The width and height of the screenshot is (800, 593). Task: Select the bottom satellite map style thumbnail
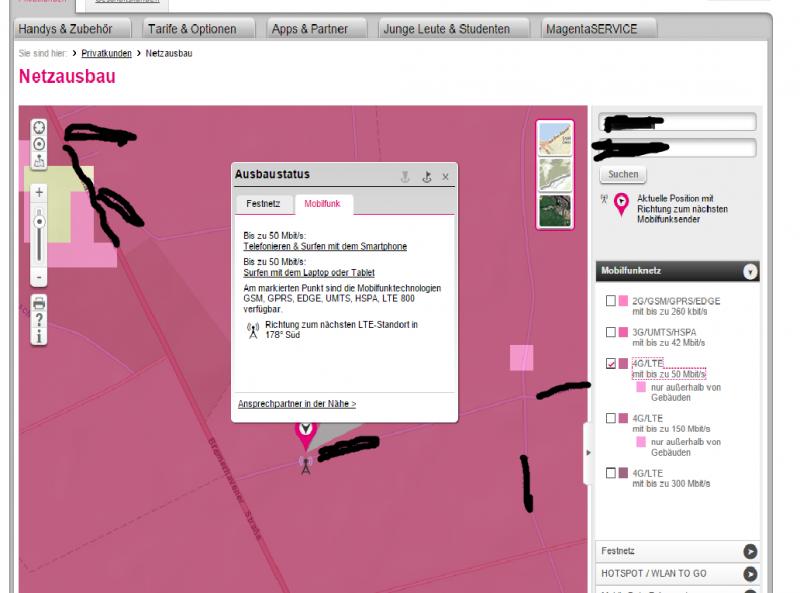point(555,210)
